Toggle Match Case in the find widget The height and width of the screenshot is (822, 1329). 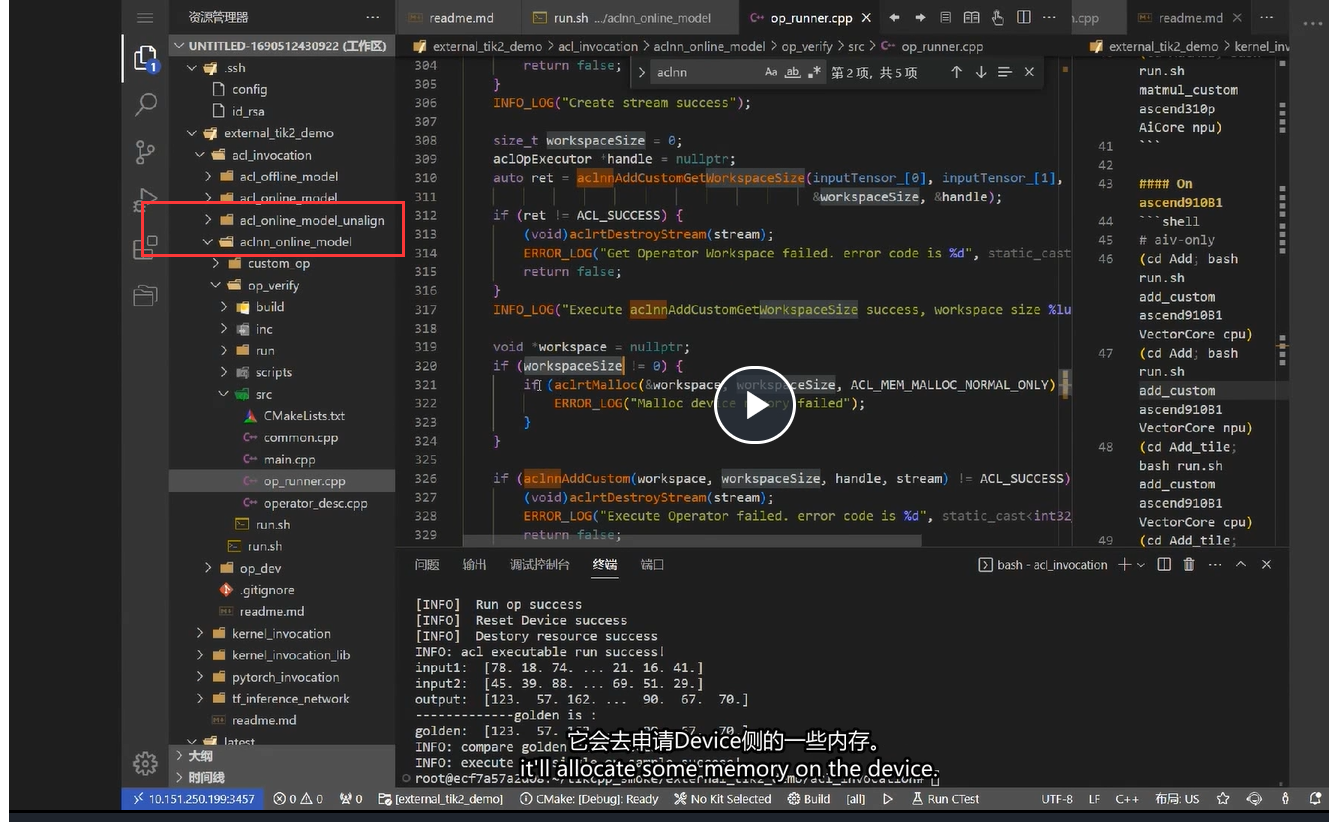point(771,72)
